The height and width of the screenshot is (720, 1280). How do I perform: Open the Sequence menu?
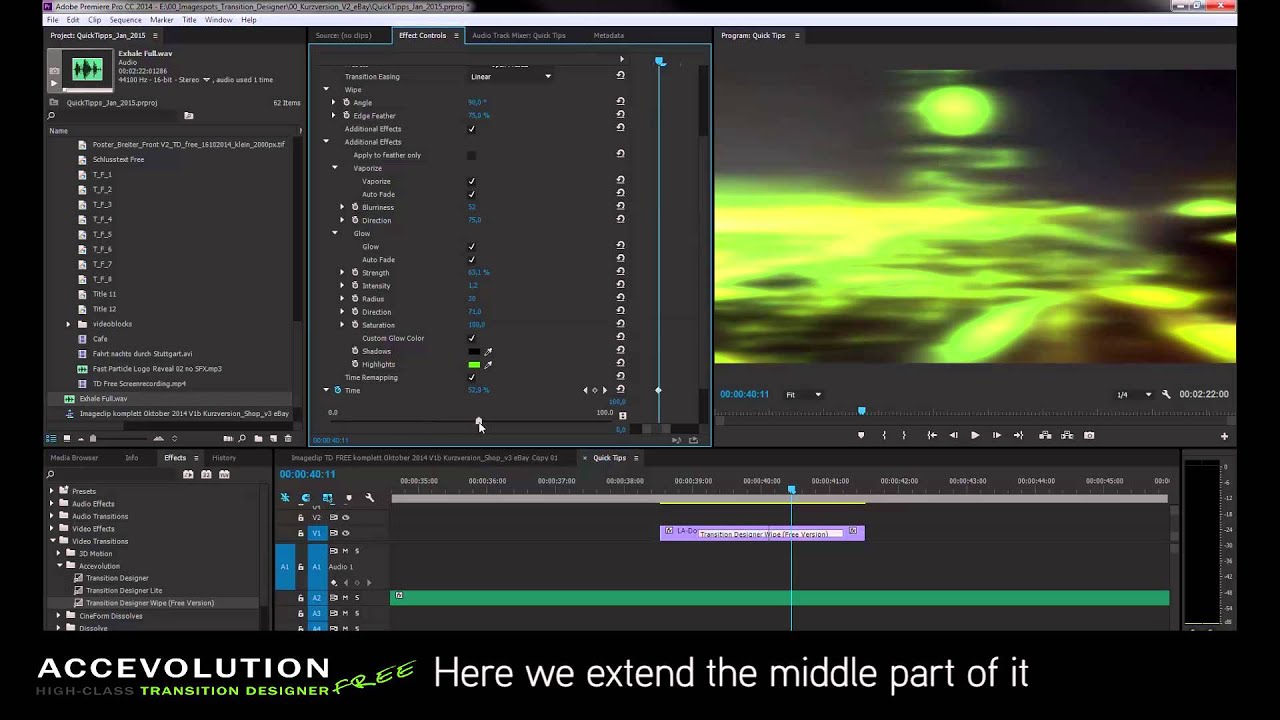click(125, 20)
